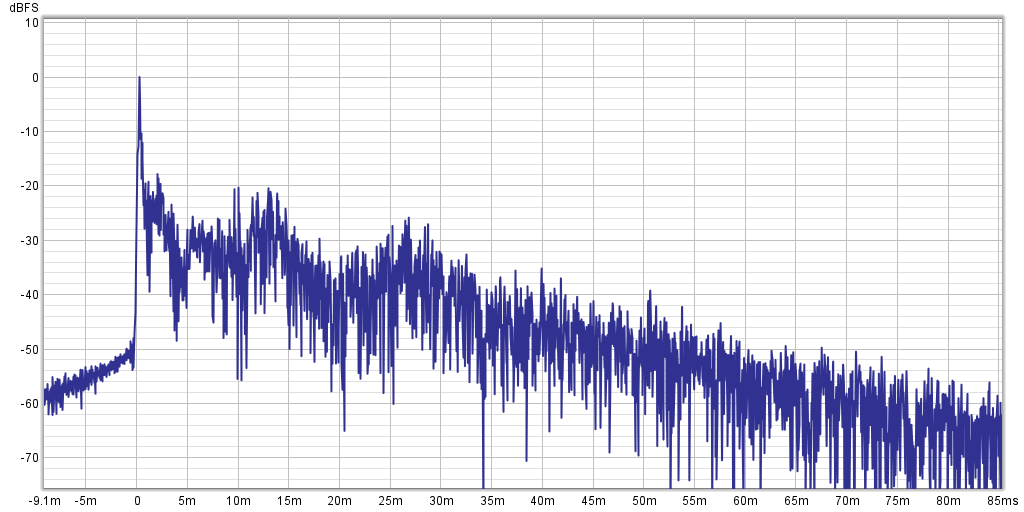This screenshot has height=512, width=1024.
Task: Click the 0 dB vertical axis label
Action: point(35,77)
